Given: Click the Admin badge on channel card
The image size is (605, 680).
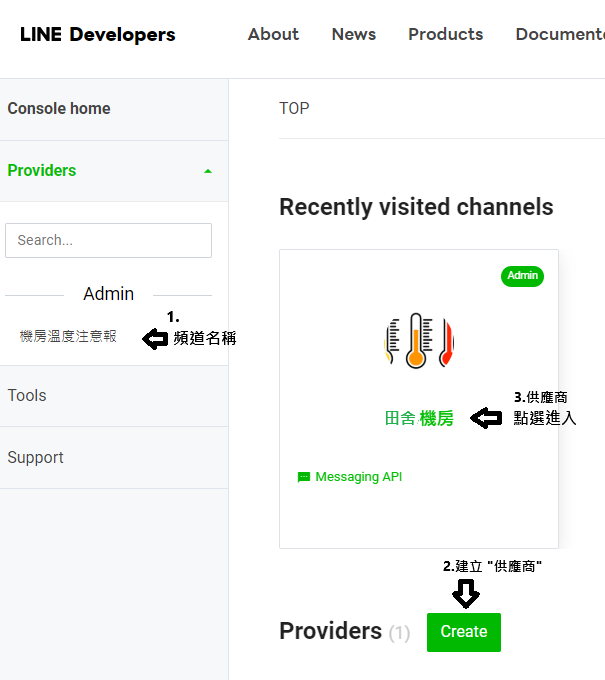Looking at the screenshot, I should [x=522, y=276].
